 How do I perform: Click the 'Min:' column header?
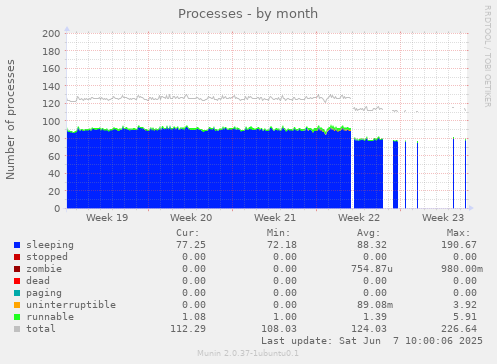(x=278, y=233)
